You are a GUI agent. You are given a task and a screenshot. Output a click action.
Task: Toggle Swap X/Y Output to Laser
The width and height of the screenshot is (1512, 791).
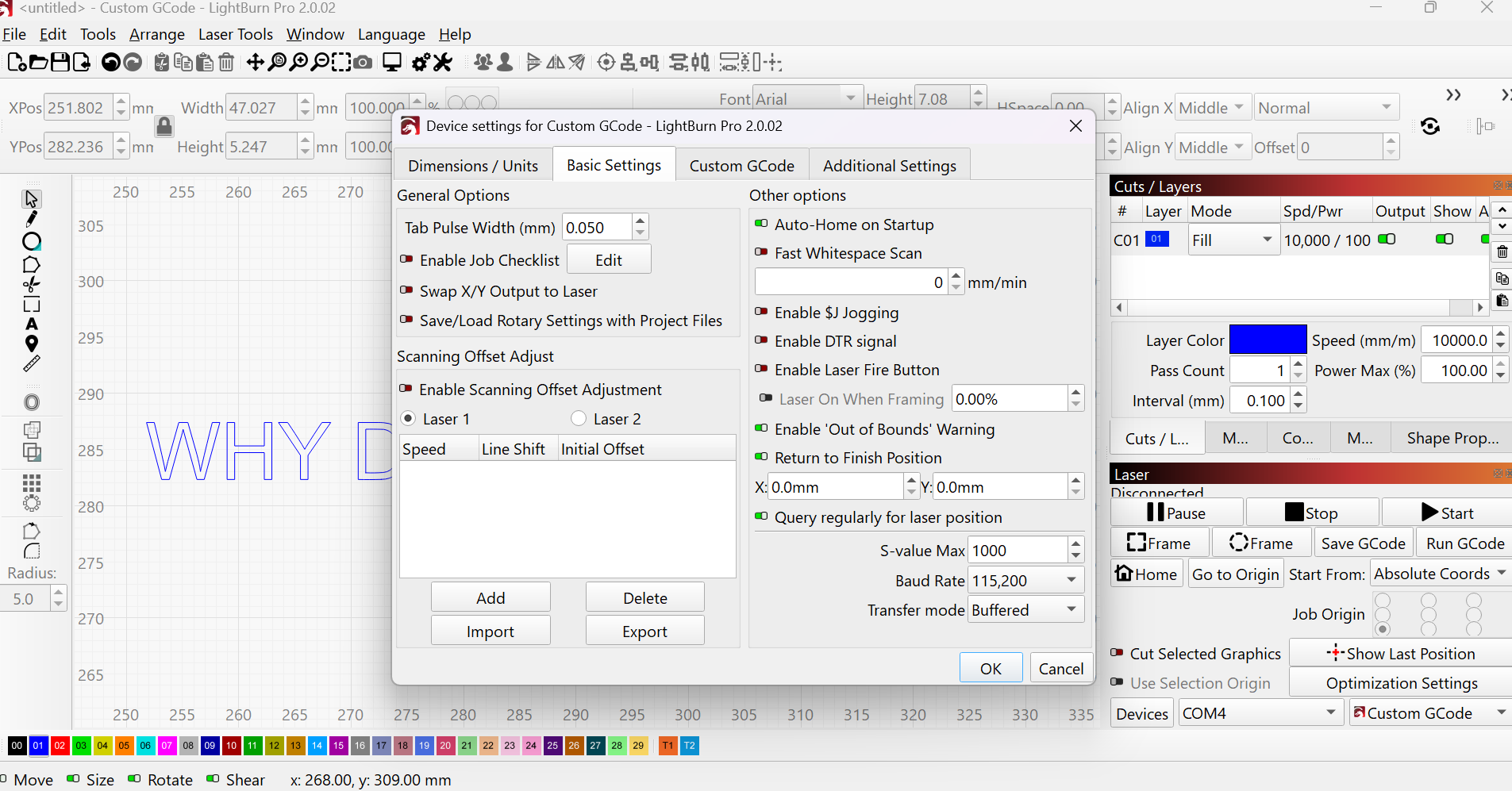406,290
